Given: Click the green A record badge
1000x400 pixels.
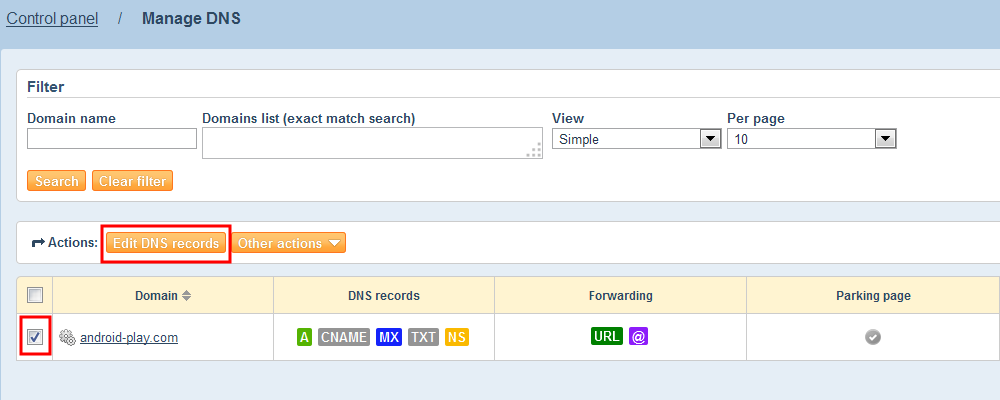Looking at the screenshot, I should pos(304,337).
